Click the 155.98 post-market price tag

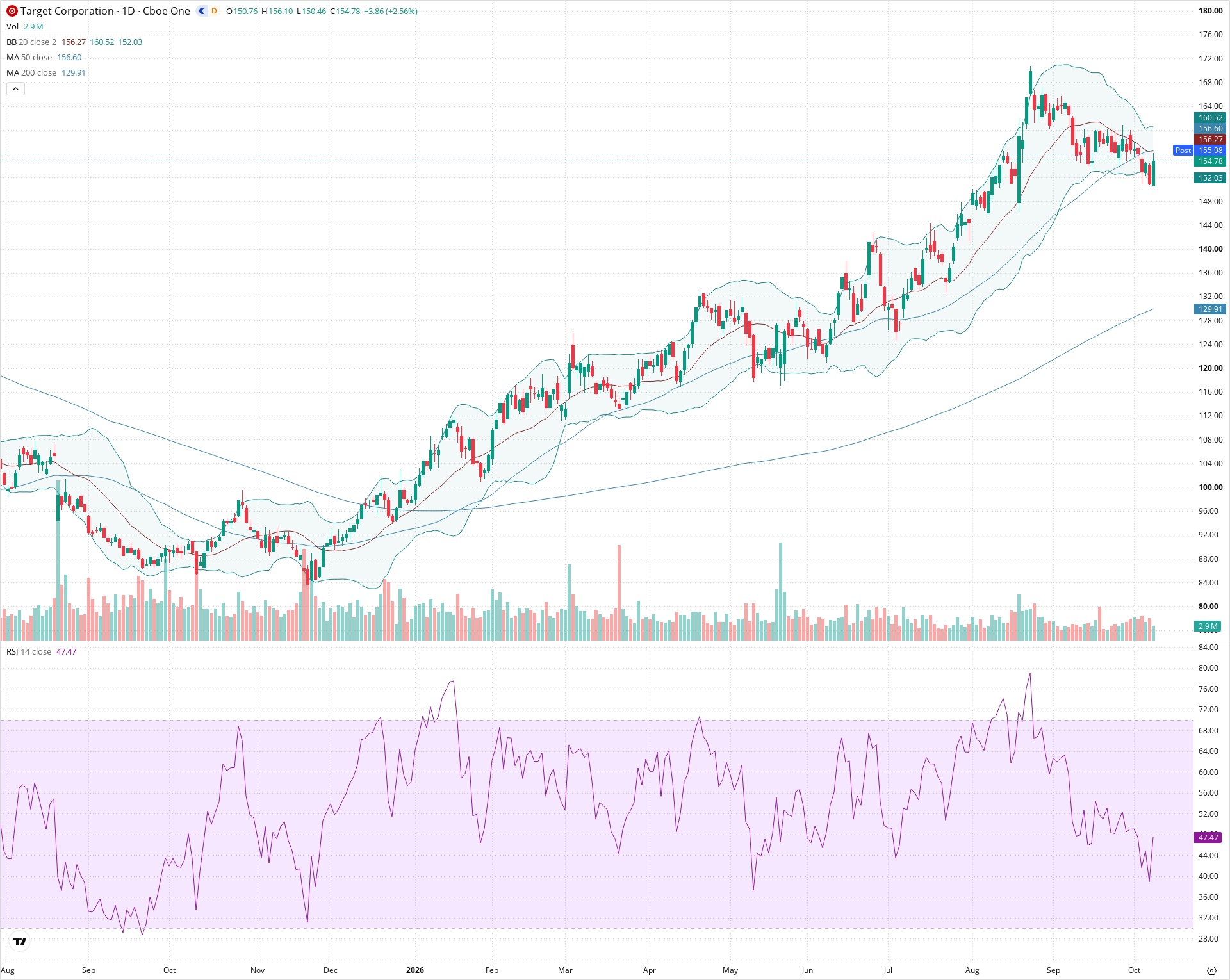coord(1210,151)
